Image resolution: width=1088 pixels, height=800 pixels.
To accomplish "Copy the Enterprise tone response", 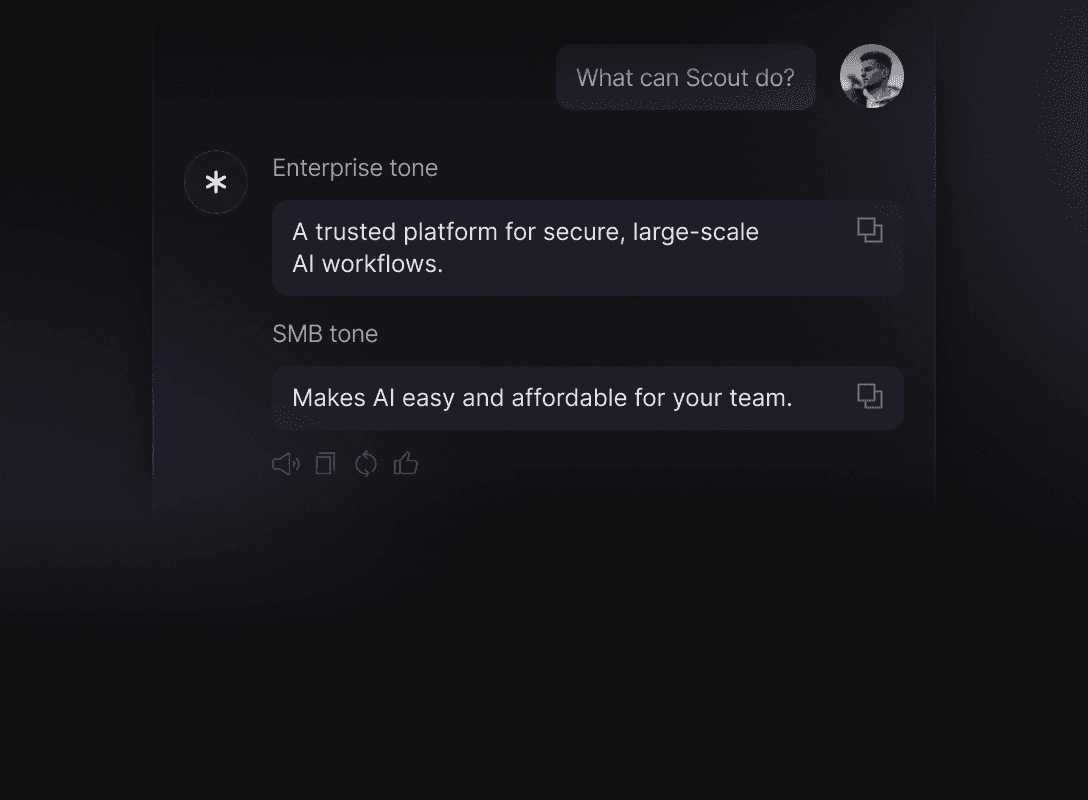I will 869,230.
